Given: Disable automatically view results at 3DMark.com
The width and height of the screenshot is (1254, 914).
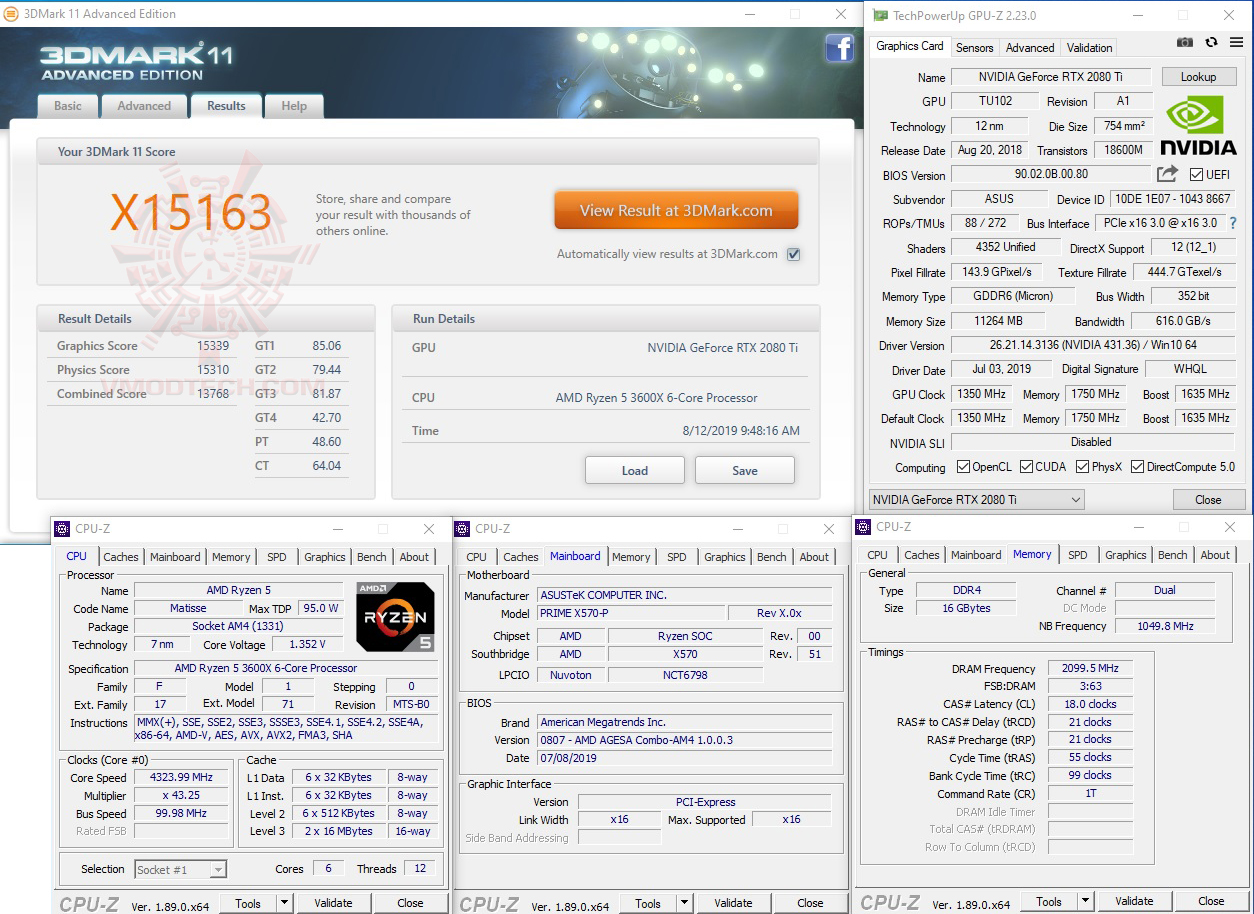Looking at the screenshot, I should pyautogui.click(x=793, y=254).
